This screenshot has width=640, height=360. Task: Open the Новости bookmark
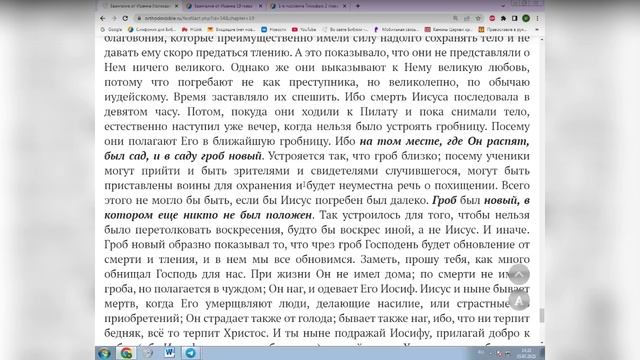point(274,29)
